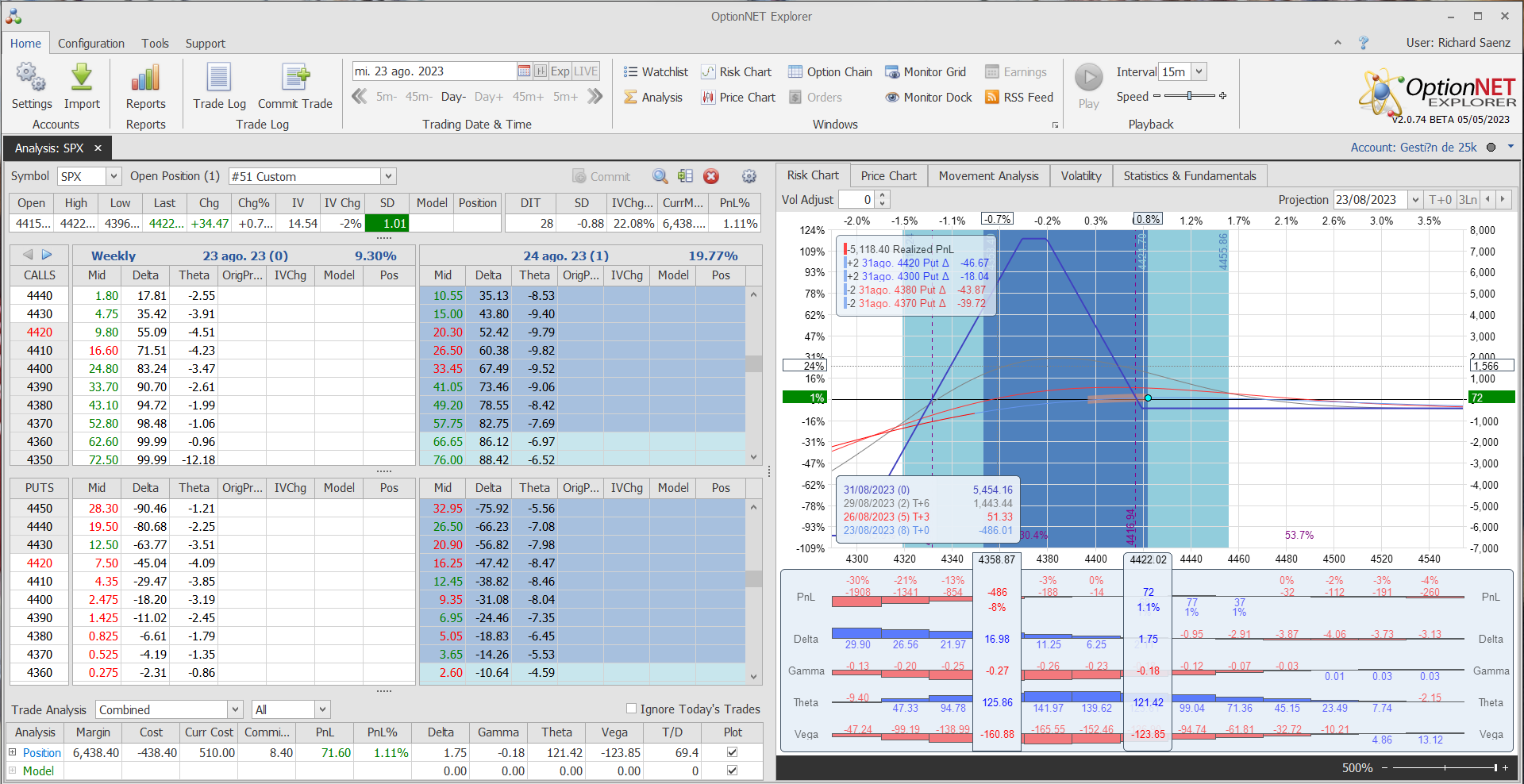Open the Settings gear icon
The image size is (1524, 784).
tap(31, 78)
